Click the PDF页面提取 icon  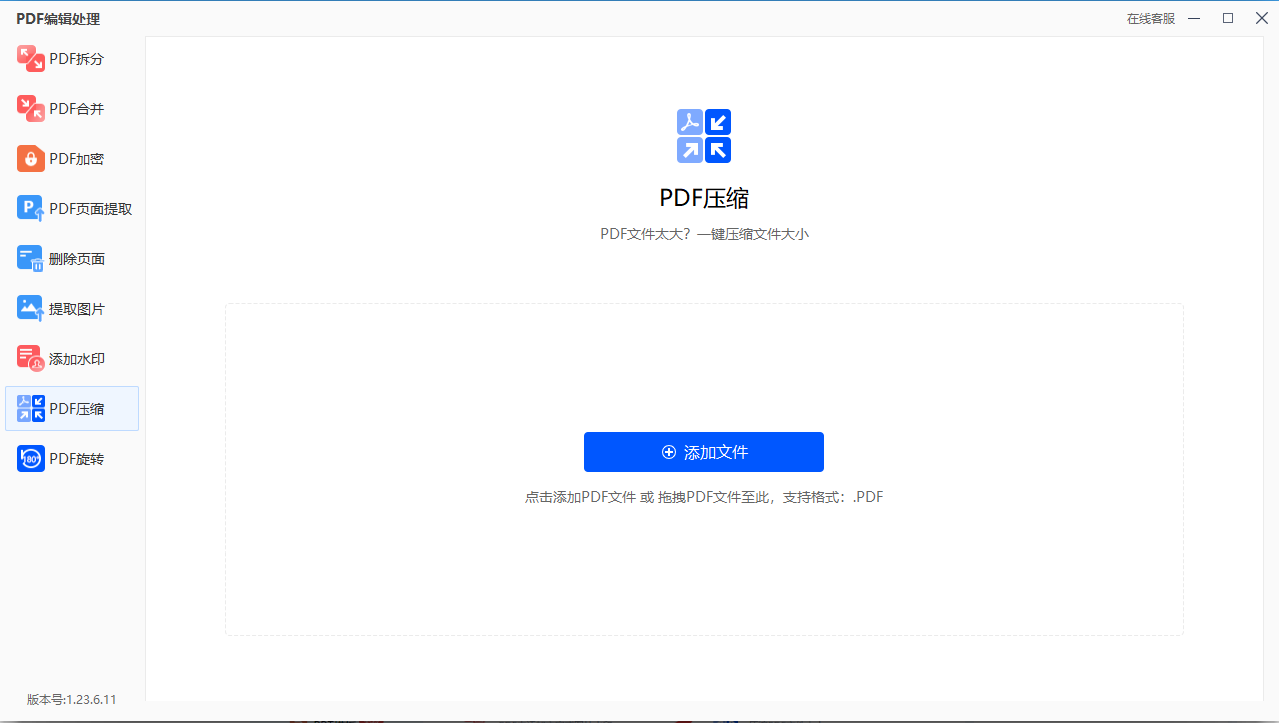(31, 208)
